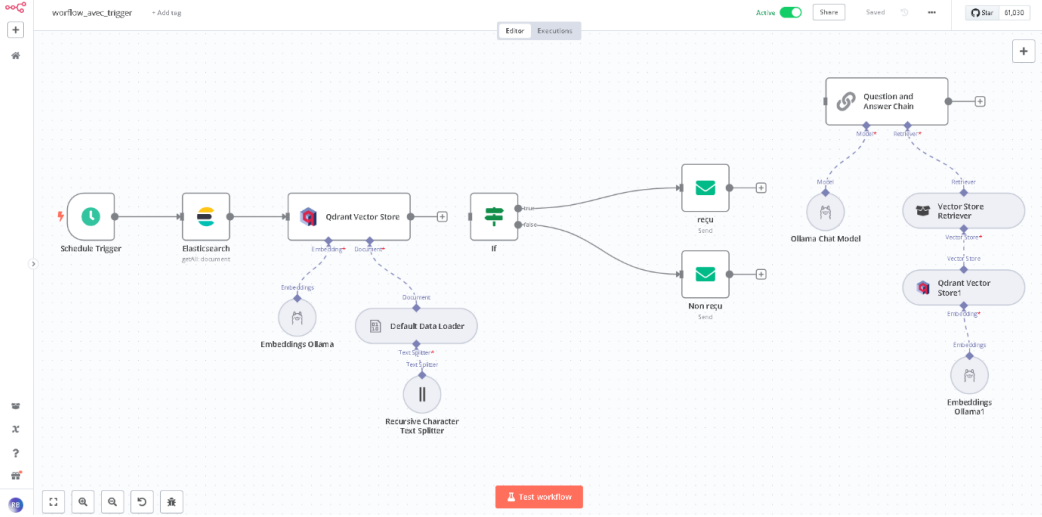
Task: Select the Qdrant Vector Store1 node
Action: point(964,287)
